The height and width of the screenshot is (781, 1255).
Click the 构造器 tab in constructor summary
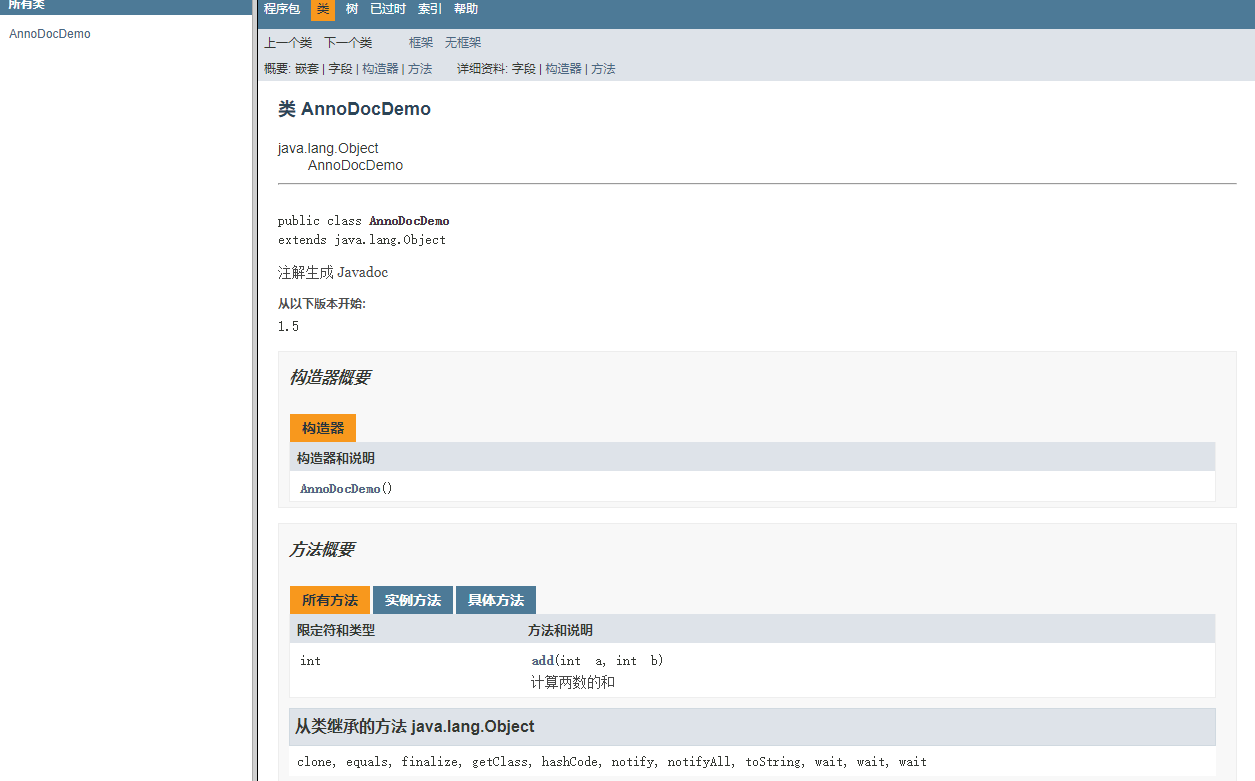tap(323, 428)
